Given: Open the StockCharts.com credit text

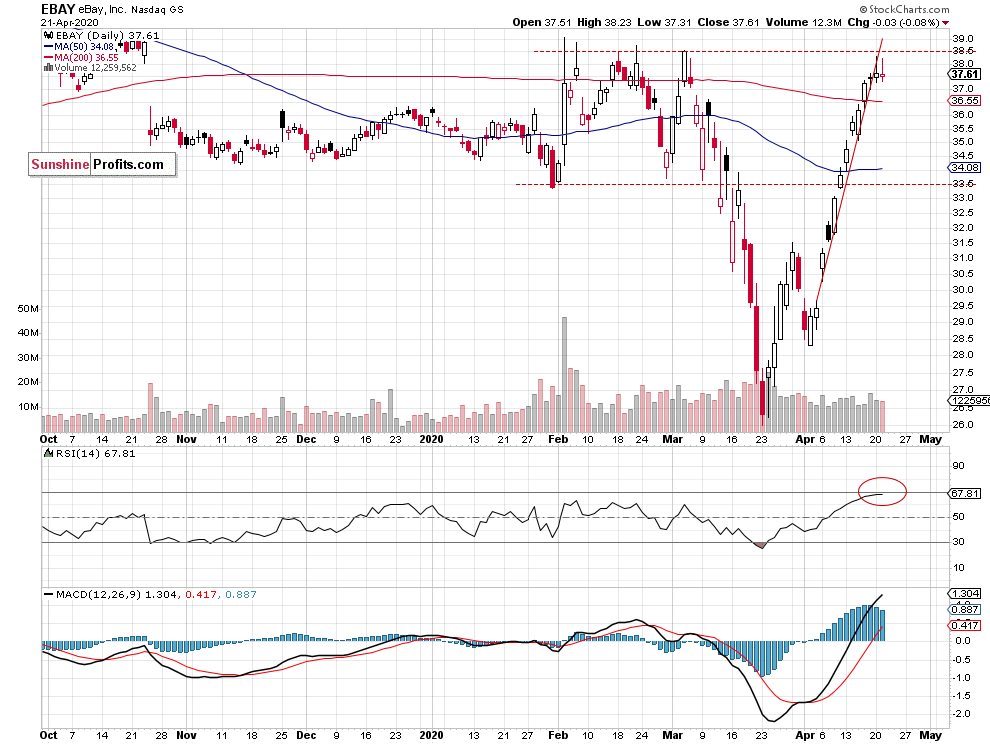Looking at the screenshot, I should coord(904,9).
